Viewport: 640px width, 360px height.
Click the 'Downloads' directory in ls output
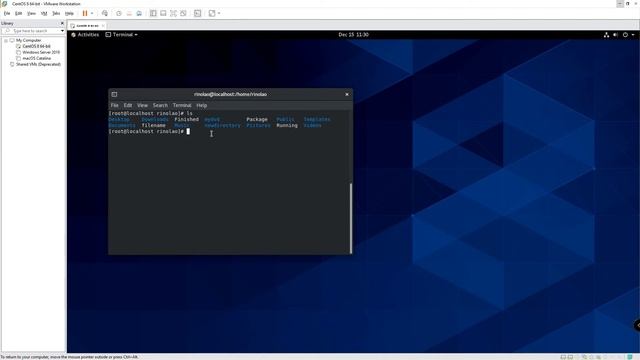(155, 119)
